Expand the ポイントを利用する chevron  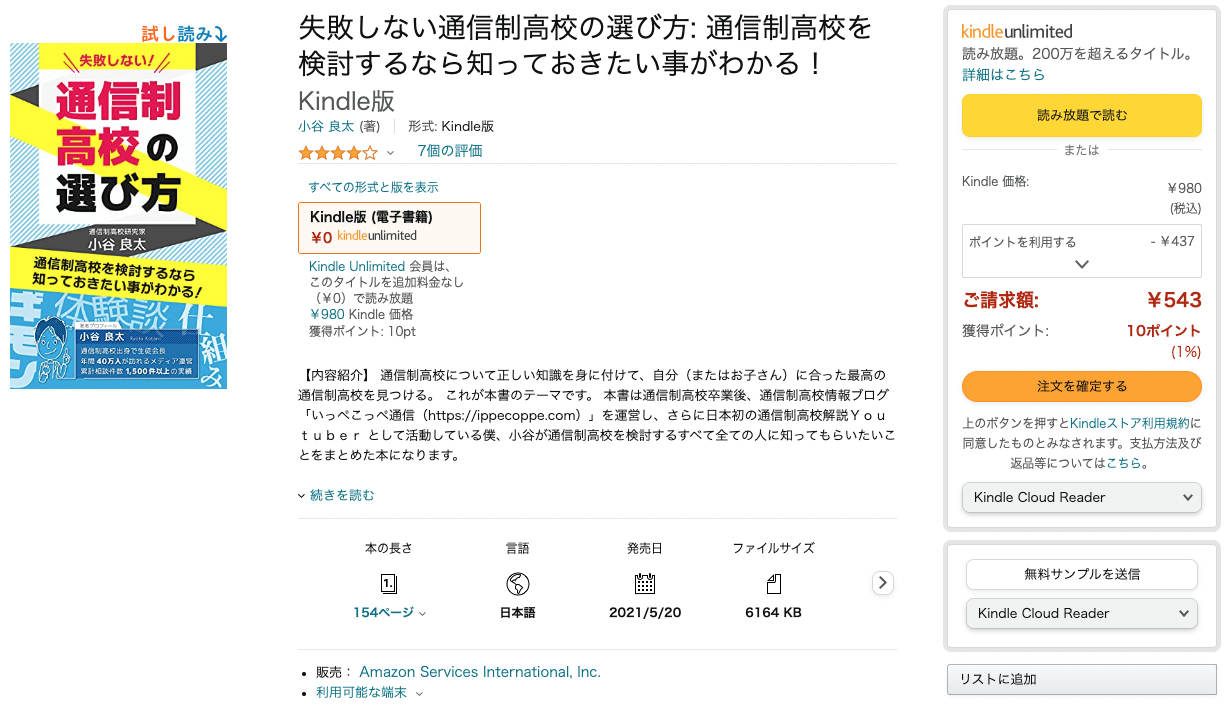point(1081,264)
